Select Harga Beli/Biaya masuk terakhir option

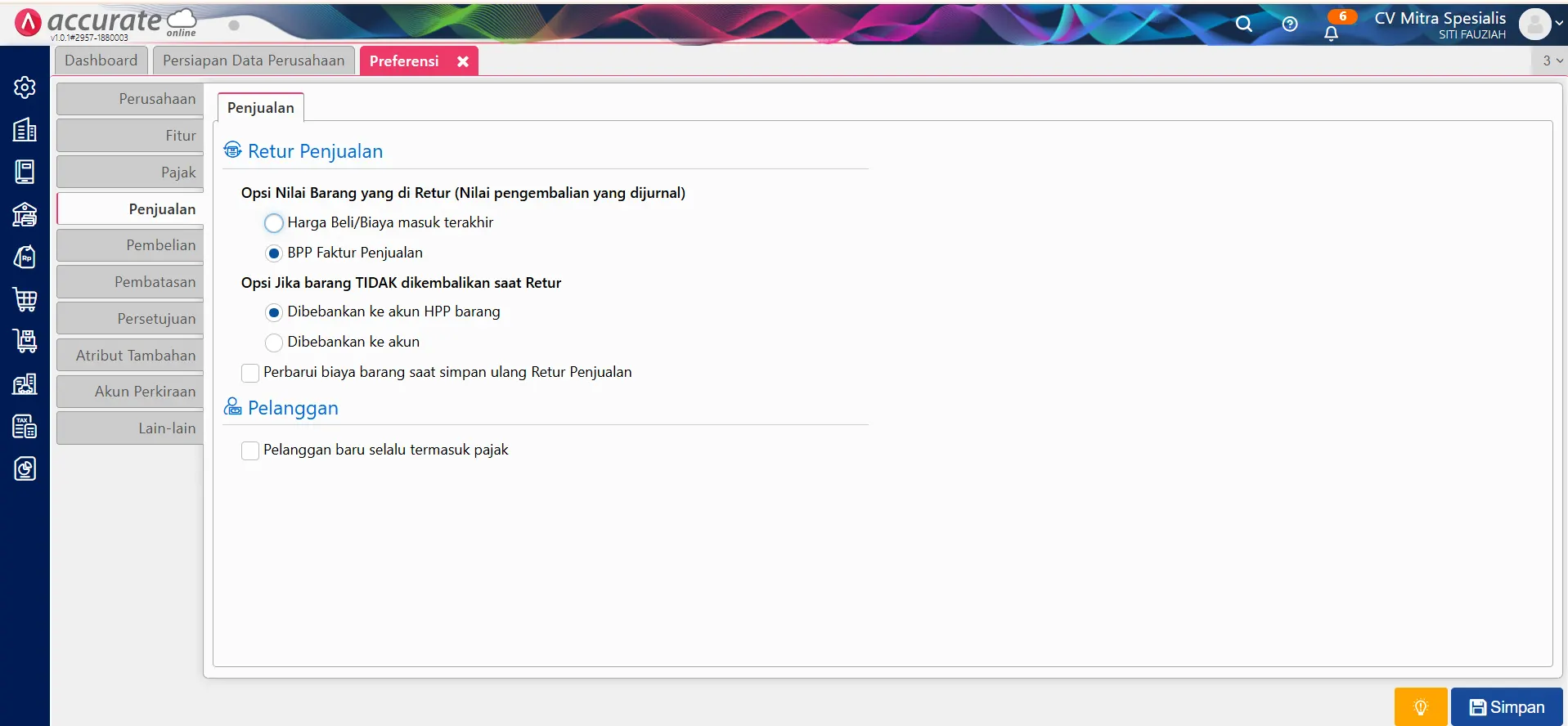274,223
